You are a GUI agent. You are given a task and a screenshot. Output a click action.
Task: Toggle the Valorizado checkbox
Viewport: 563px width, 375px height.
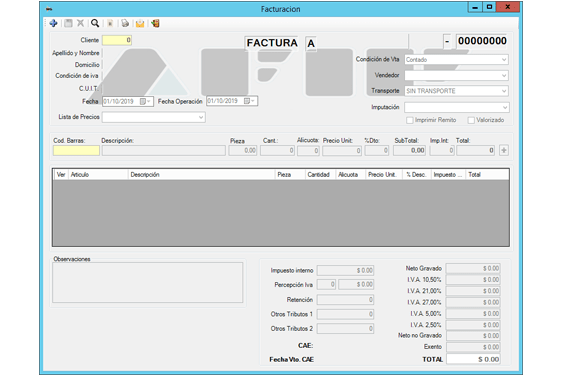(471, 120)
